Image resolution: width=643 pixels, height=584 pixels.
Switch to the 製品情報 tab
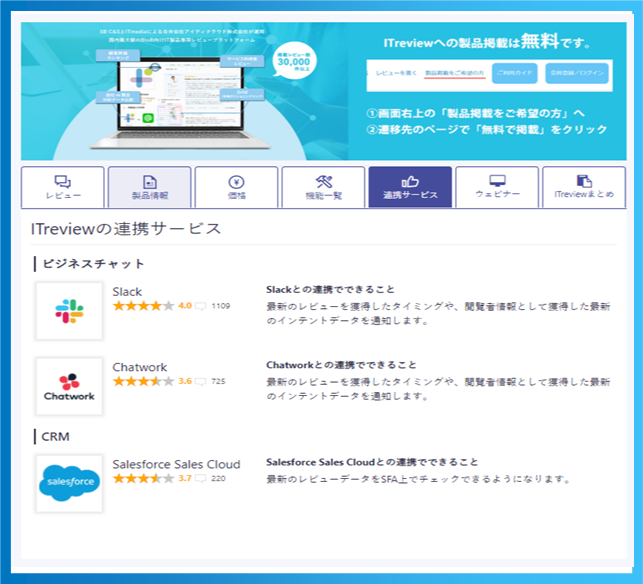point(150,187)
